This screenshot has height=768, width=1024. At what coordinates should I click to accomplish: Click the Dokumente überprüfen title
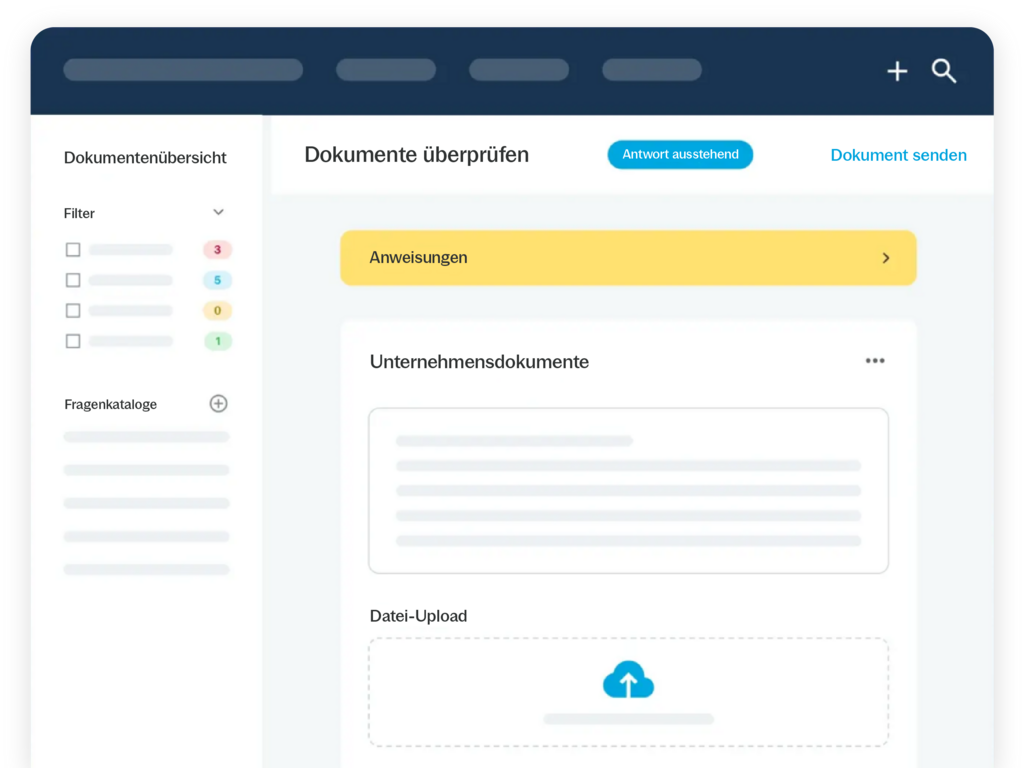tap(417, 155)
